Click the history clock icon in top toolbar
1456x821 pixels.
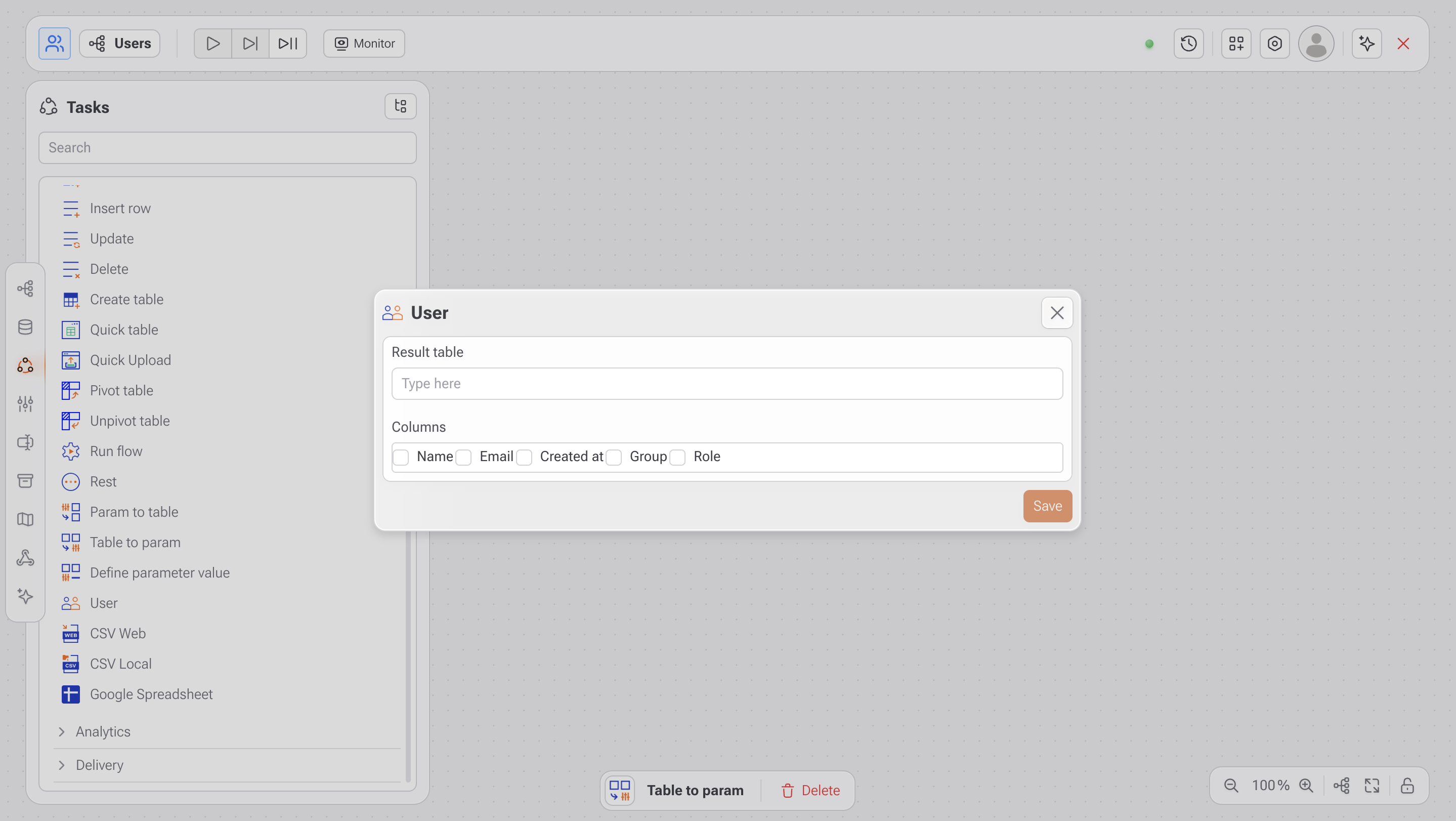(x=1188, y=44)
